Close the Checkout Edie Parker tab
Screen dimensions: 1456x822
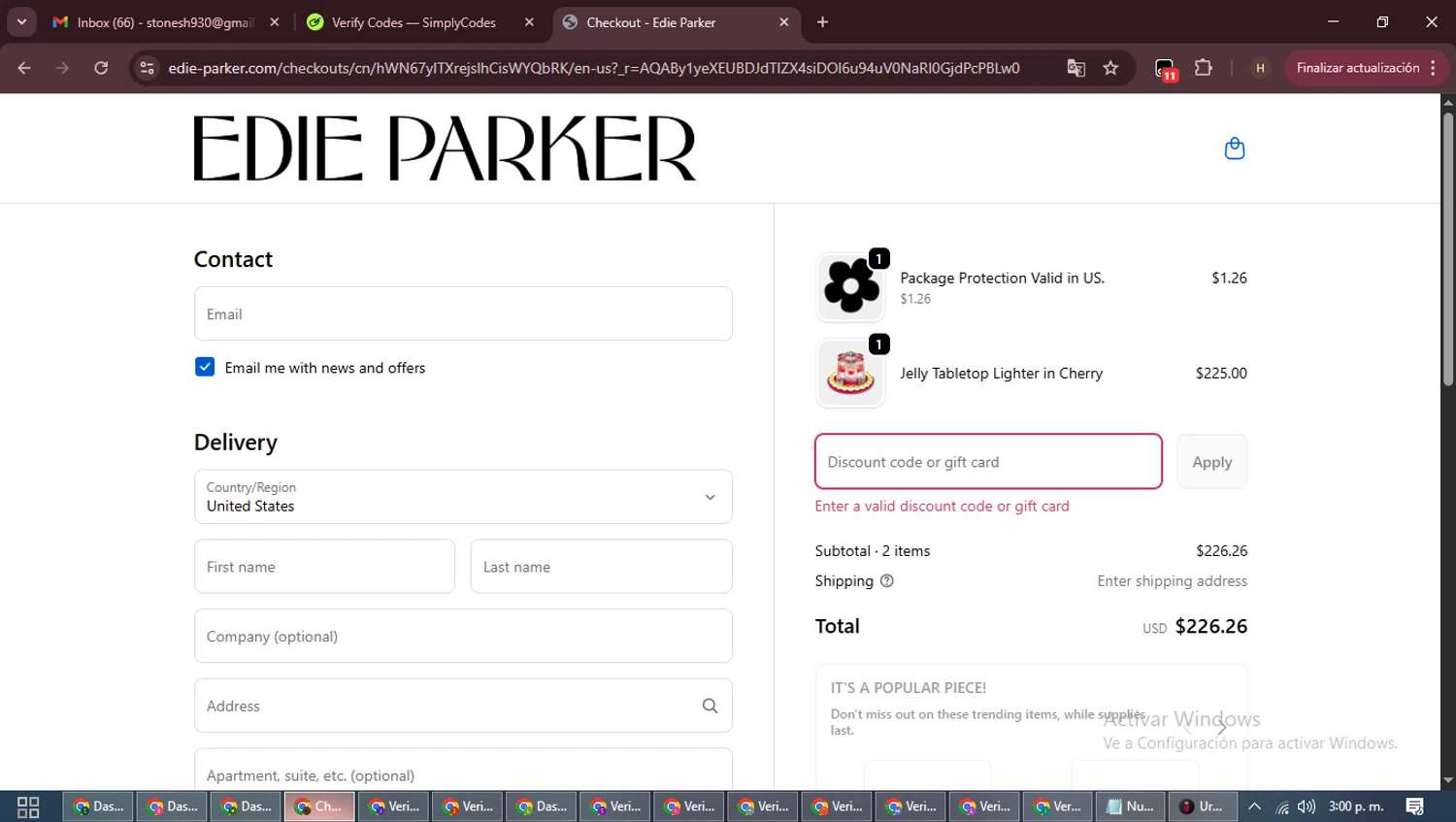[x=784, y=22]
